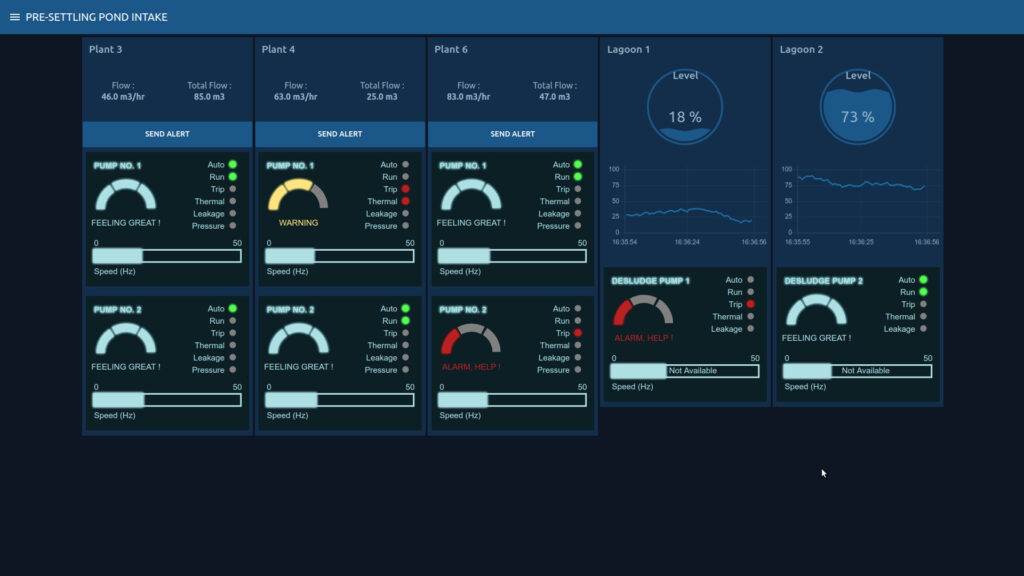Click Plant 3 Pump 1 Auto indicator light
The width and height of the screenshot is (1024, 576).
232,164
